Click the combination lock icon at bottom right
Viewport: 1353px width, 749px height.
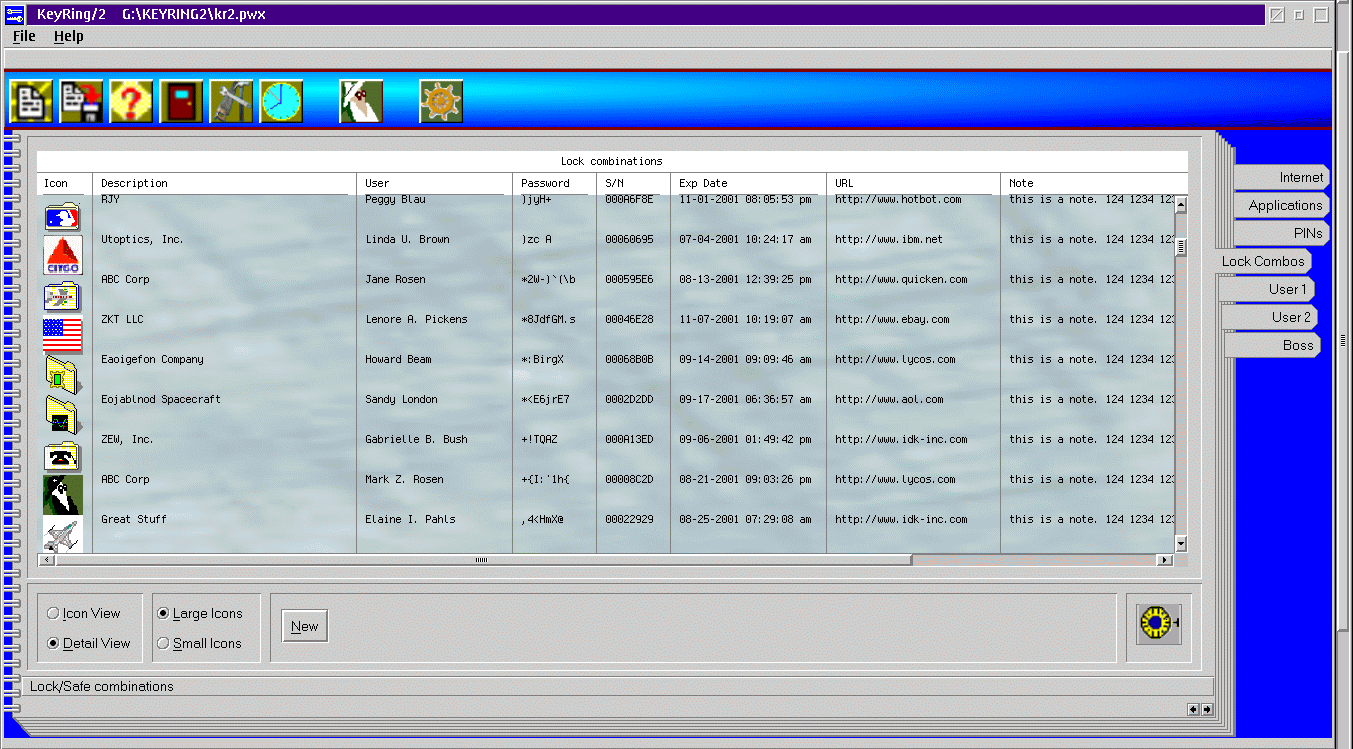point(1158,624)
